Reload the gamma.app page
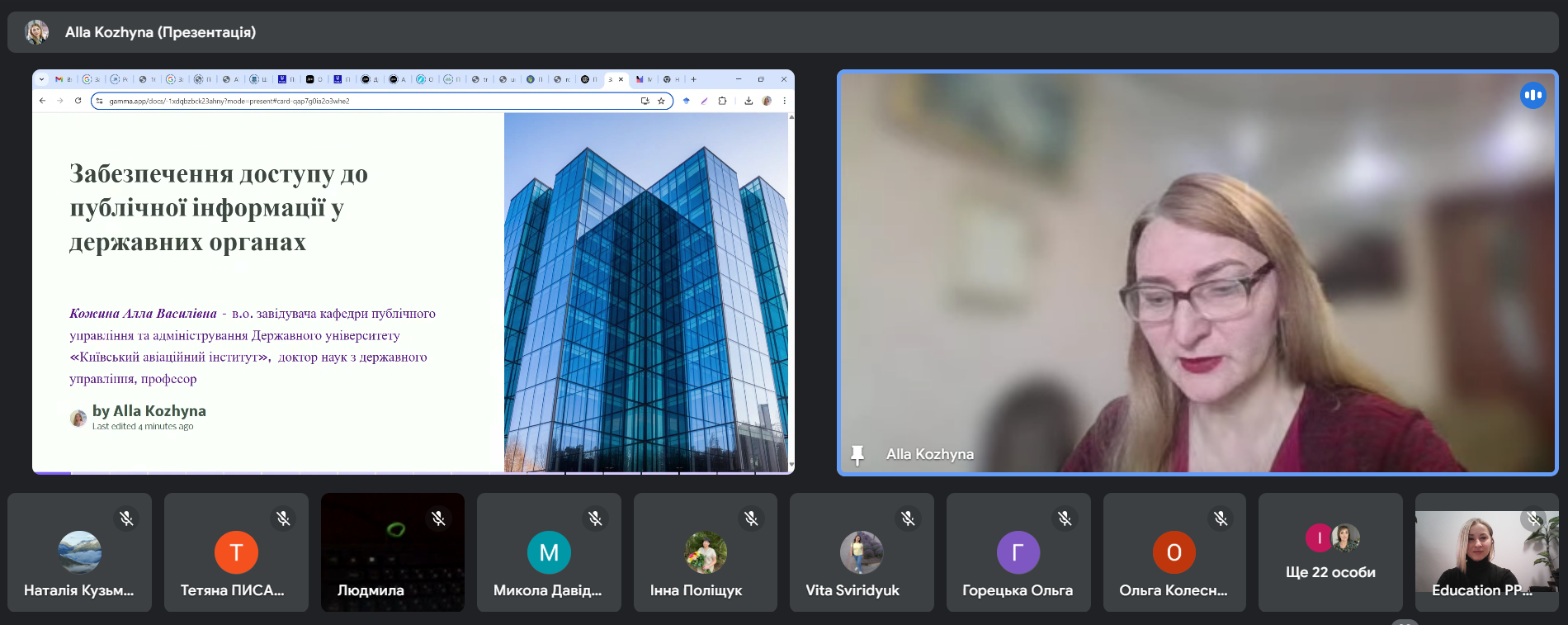The height and width of the screenshot is (625, 1568). pos(78,101)
